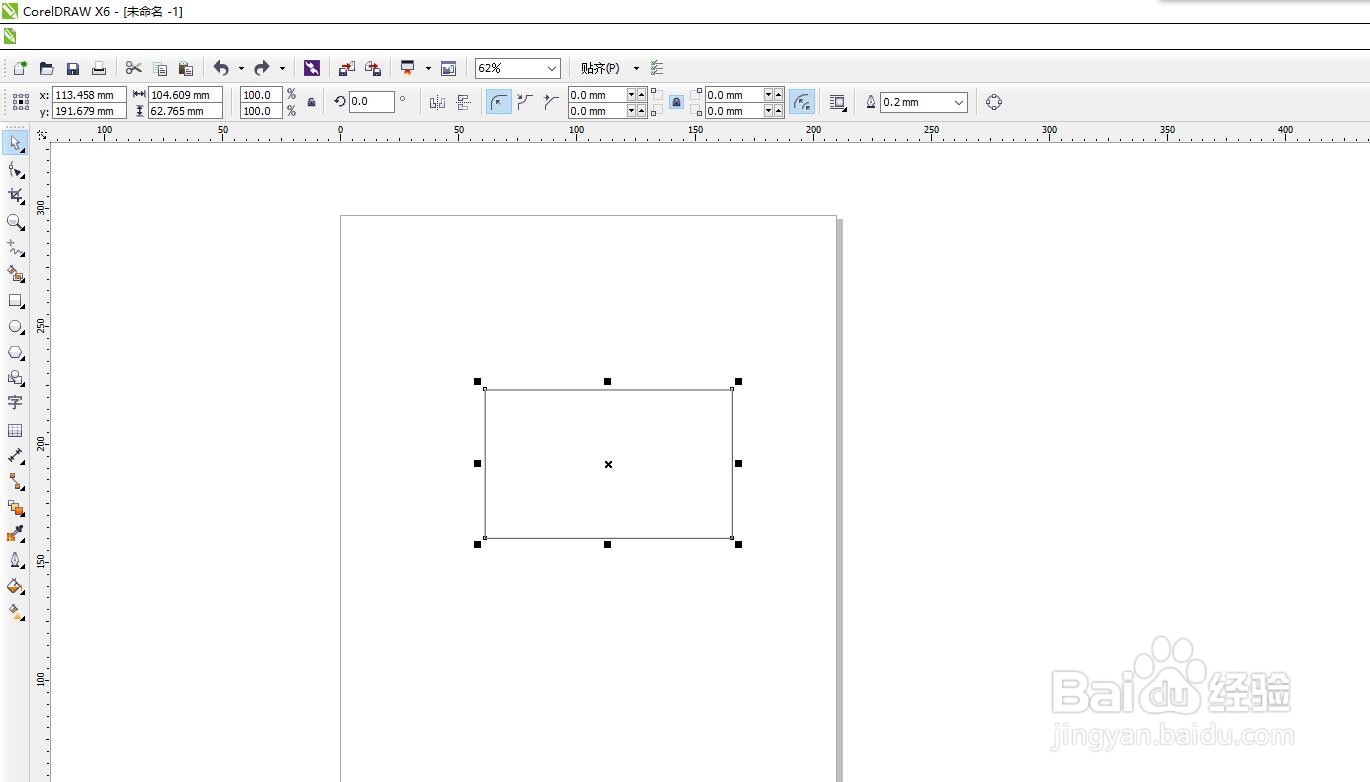The width and height of the screenshot is (1370, 782).
Task: Select the Pick tool
Action: pos(15,143)
